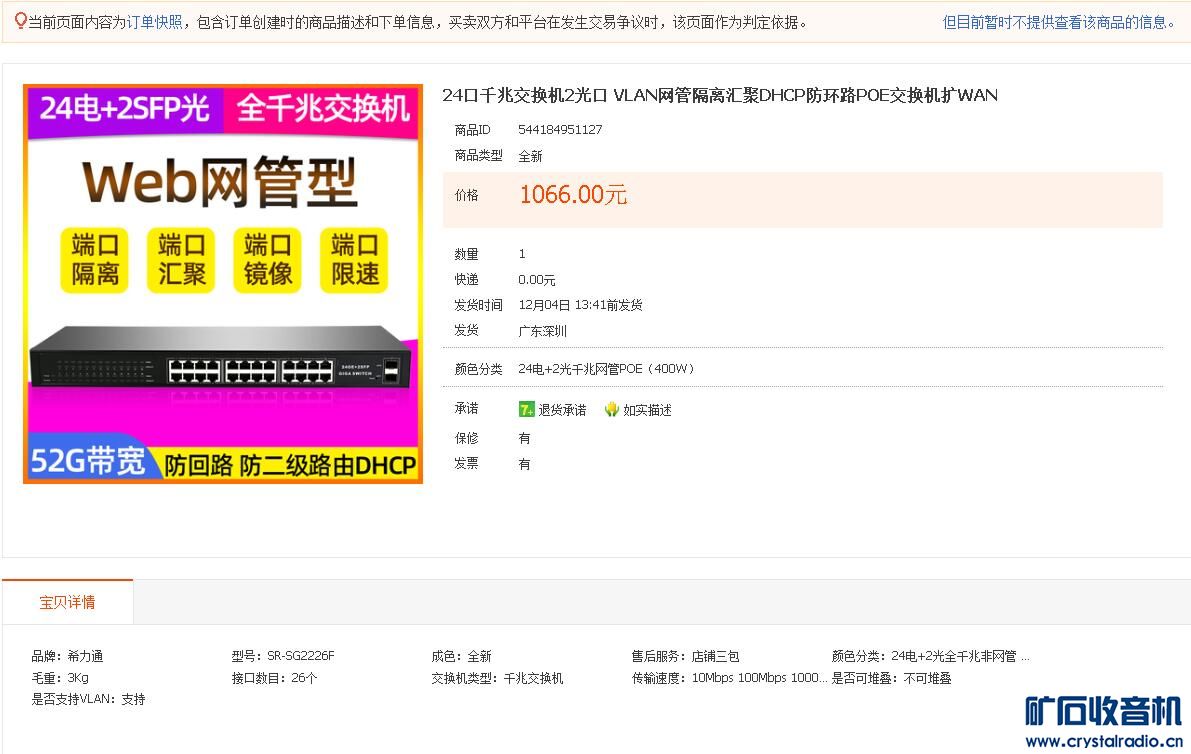Image resolution: width=1191 pixels, height=754 pixels.
Task: Click the 数量 row label
Action: coord(466,254)
